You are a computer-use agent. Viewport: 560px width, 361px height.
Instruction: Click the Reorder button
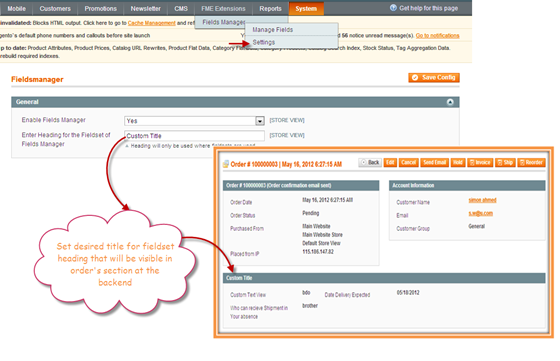(x=531, y=162)
